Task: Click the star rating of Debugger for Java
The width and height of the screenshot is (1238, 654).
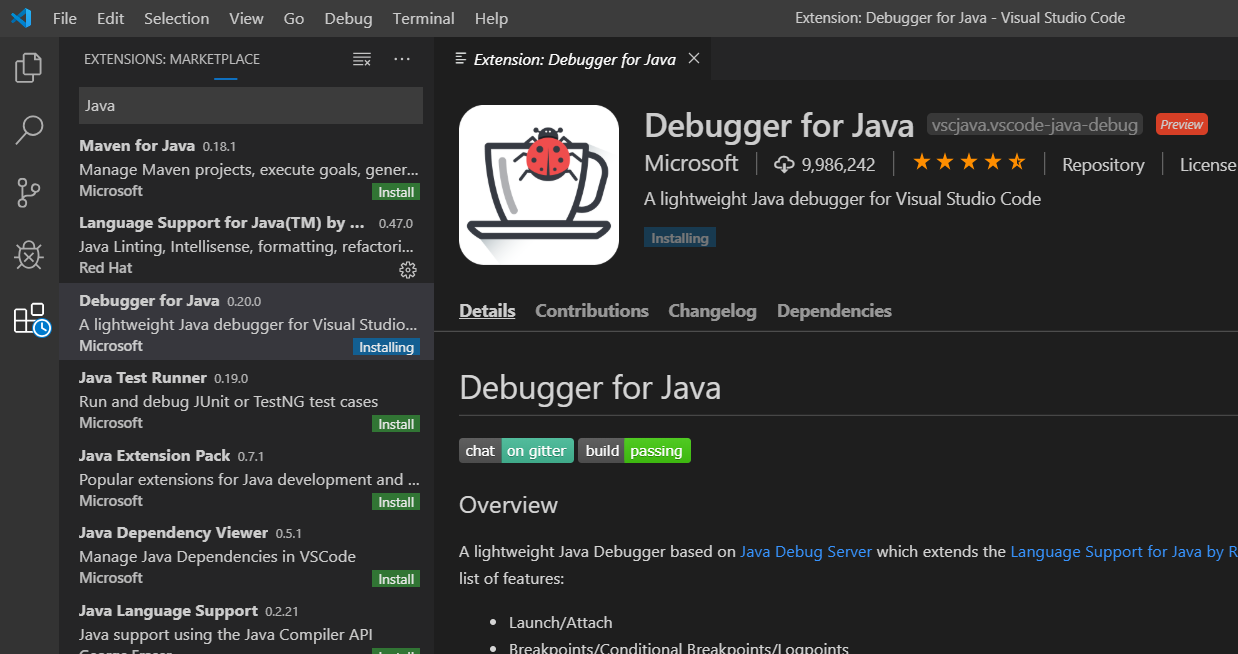Action: point(969,162)
